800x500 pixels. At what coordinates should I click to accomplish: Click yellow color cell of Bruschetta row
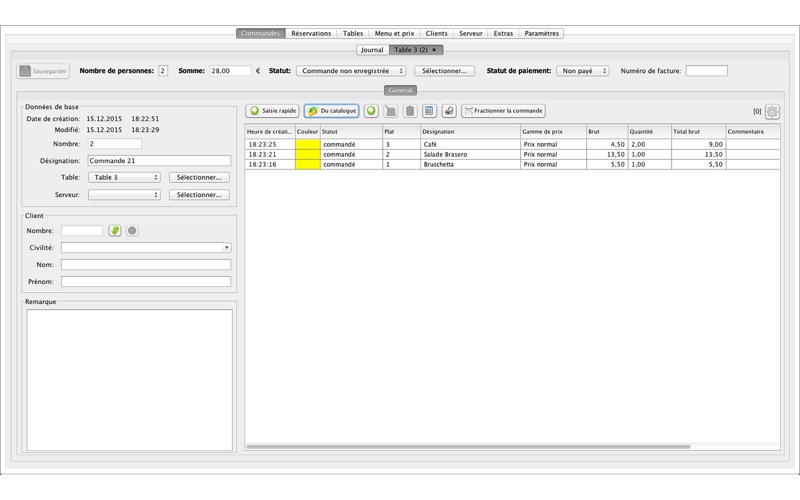[308, 164]
